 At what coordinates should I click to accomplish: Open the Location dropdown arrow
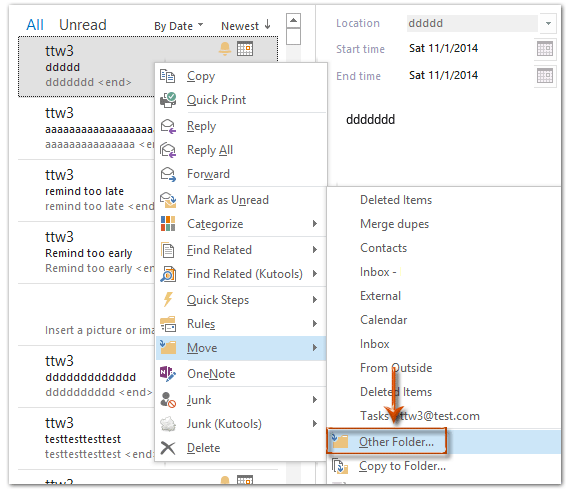click(x=548, y=24)
